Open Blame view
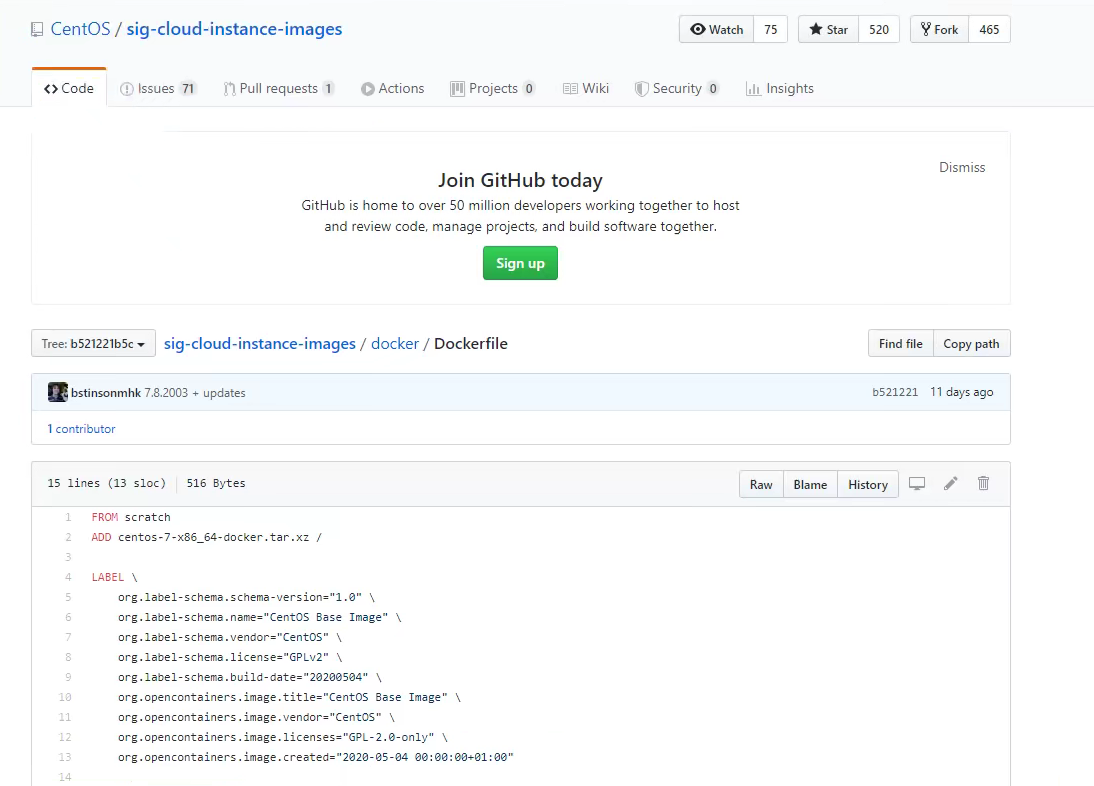The image size is (1094, 786). coord(810,484)
